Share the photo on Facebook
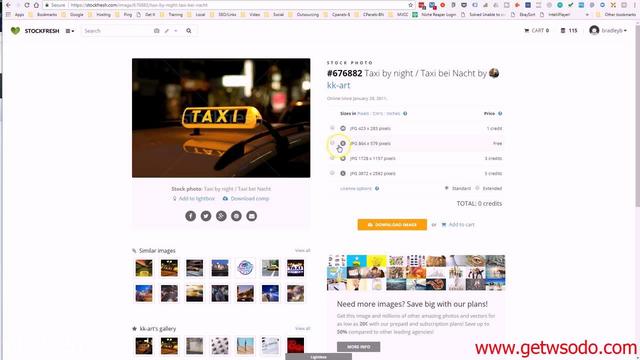The height and width of the screenshot is (360, 640). tap(191, 216)
